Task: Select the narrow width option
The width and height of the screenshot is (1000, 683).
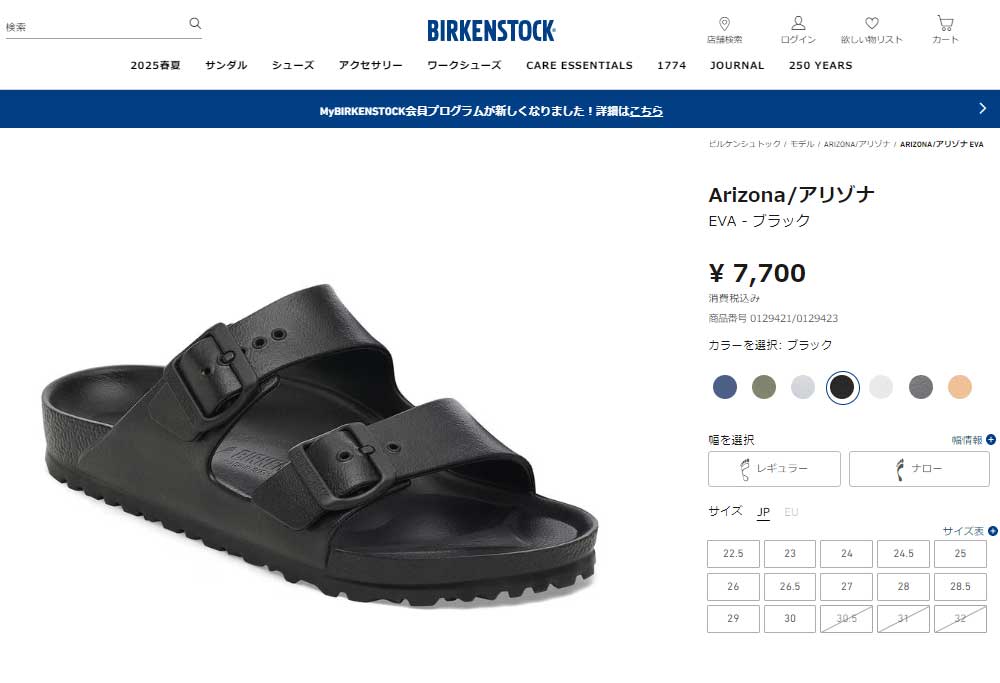Action: click(x=919, y=469)
